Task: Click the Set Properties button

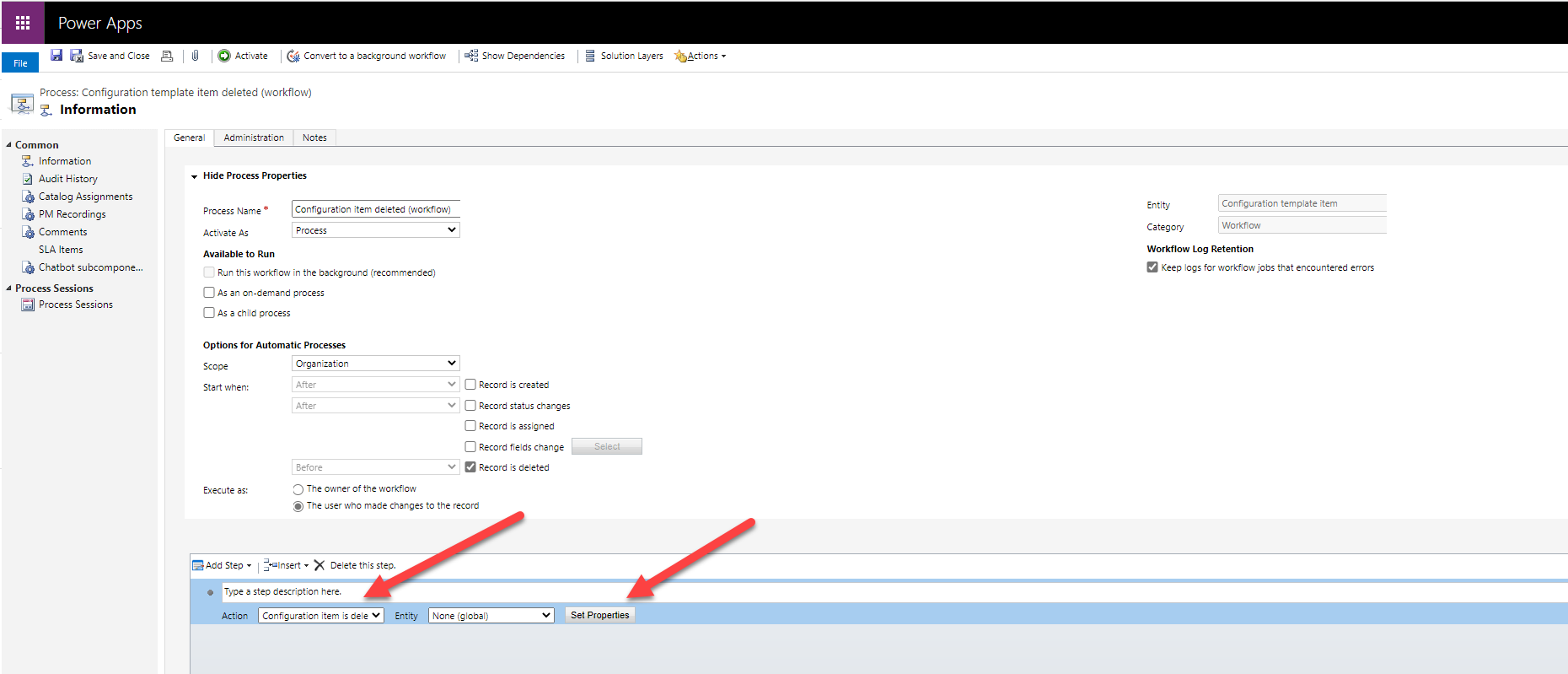Action: [x=599, y=616]
